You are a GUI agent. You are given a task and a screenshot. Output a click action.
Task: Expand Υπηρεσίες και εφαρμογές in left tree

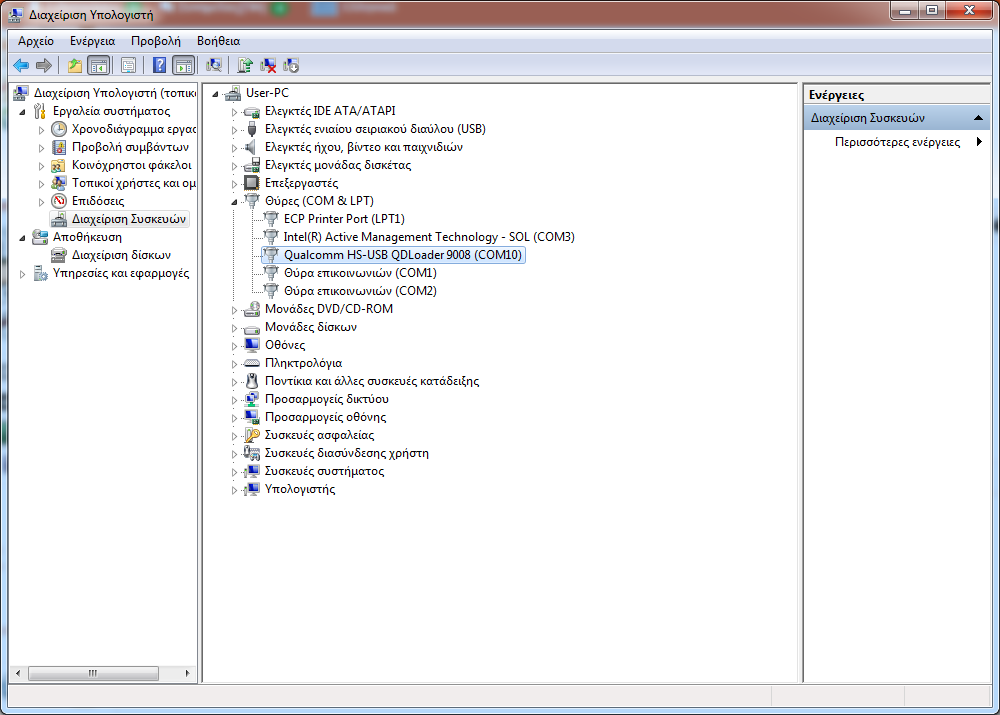[24, 273]
